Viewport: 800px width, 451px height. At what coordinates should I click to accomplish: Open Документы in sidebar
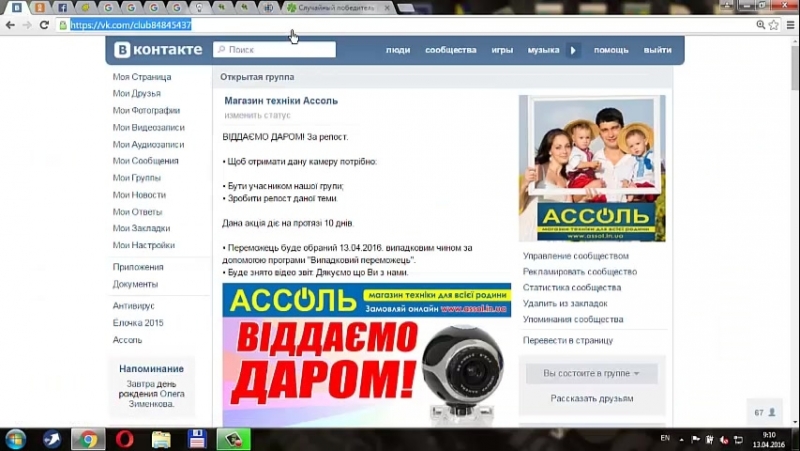(135, 284)
